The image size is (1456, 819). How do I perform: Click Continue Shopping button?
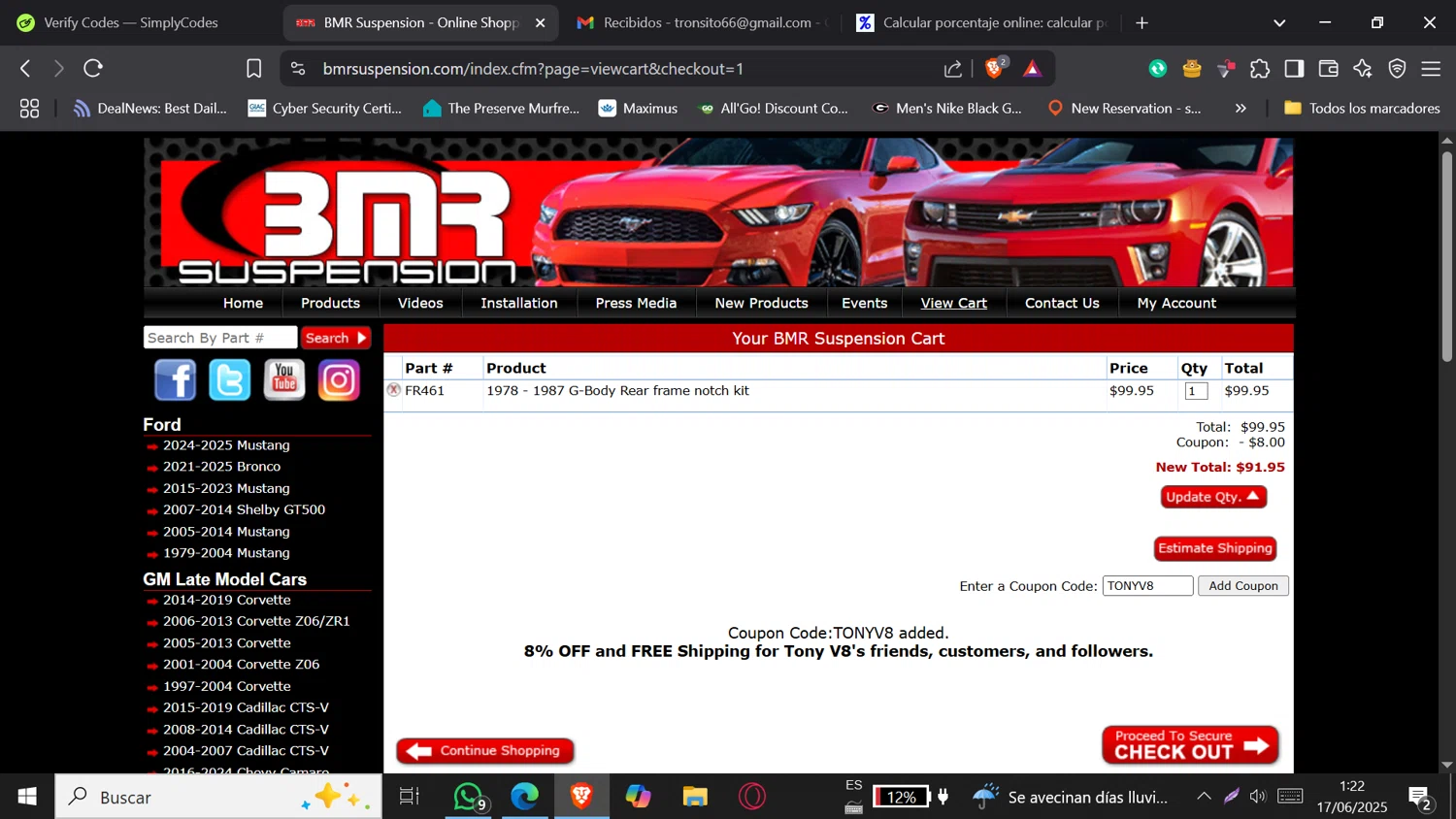(x=485, y=751)
